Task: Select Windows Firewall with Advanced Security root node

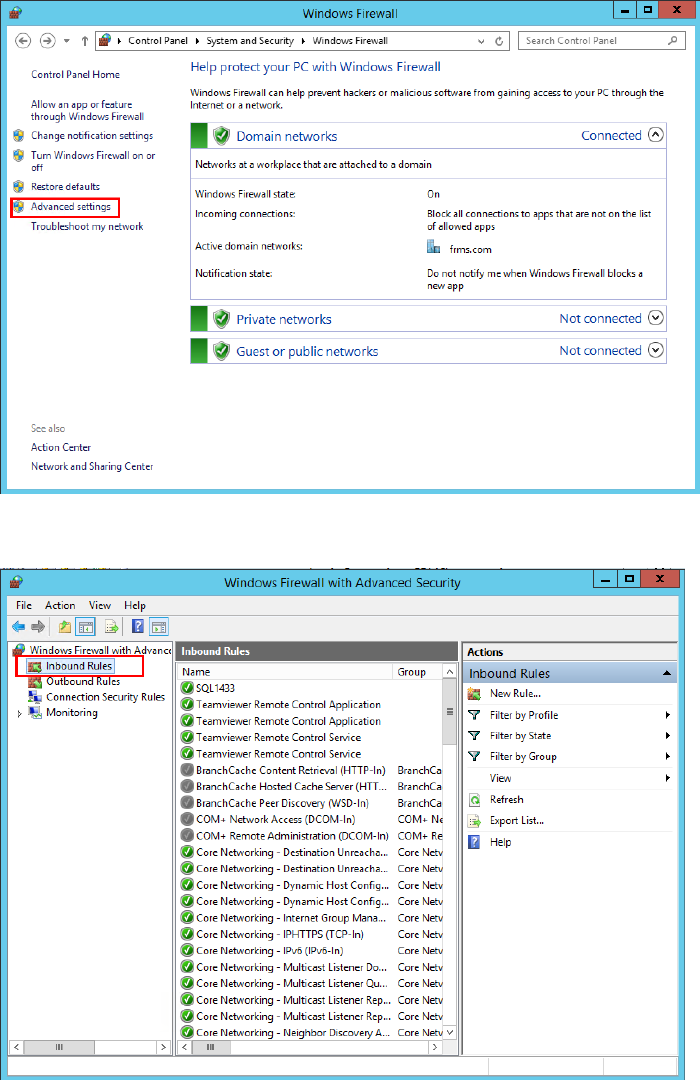Action: pos(100,650)
